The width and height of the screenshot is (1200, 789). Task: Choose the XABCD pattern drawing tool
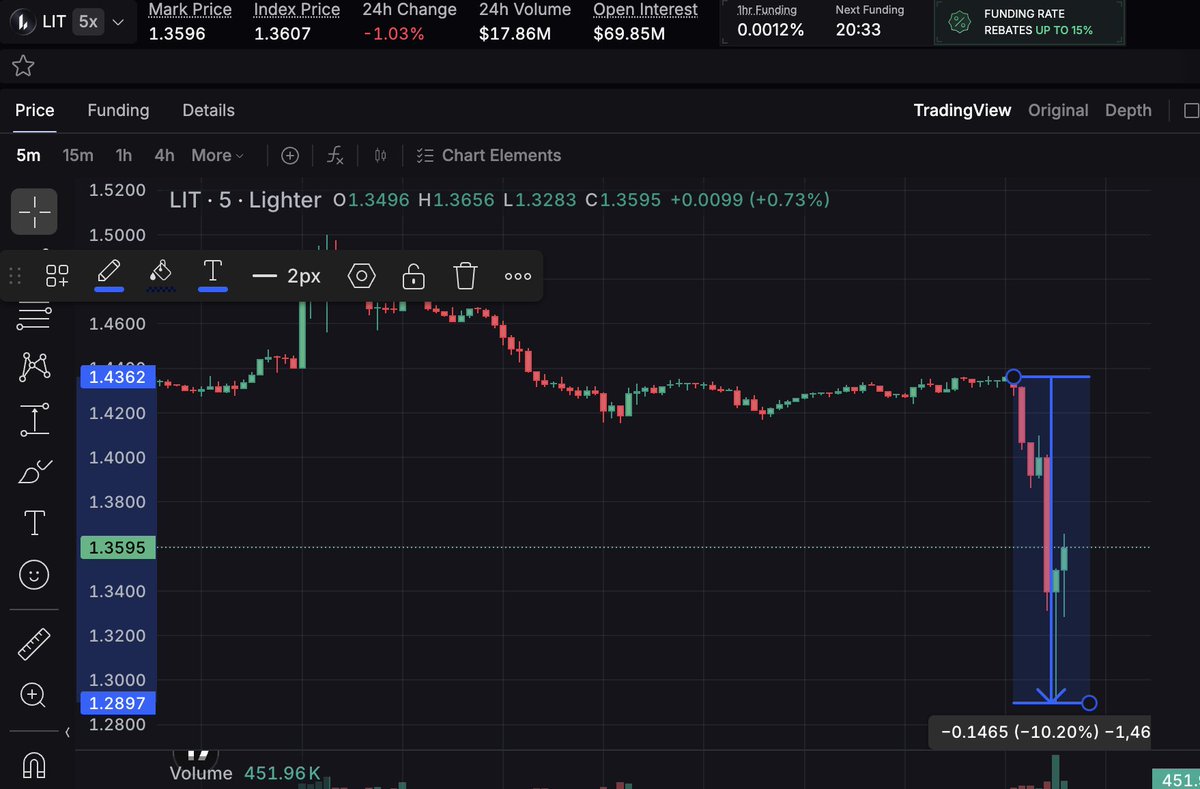tap(35, 367)
